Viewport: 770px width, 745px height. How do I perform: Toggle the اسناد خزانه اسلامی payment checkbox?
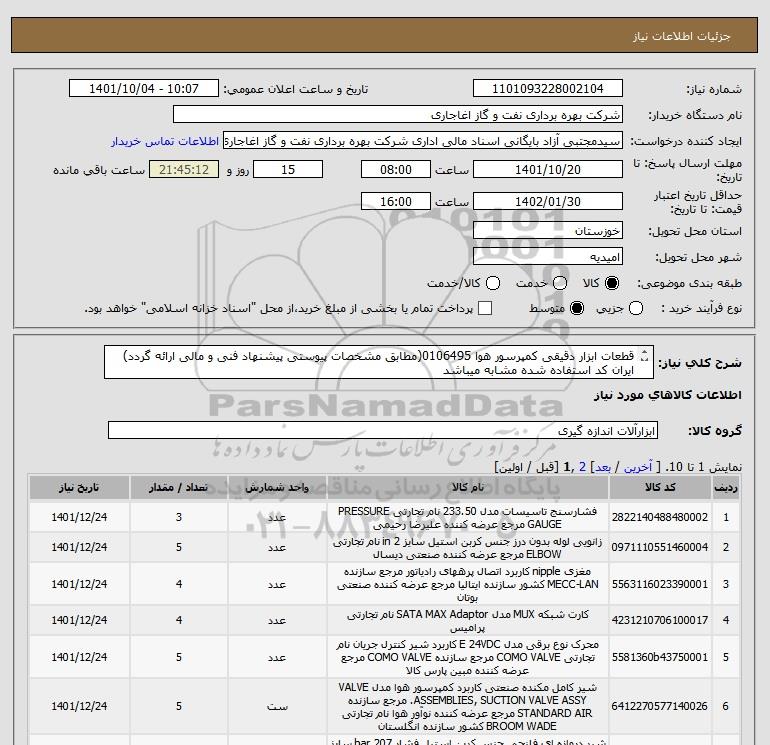[485, 308]
